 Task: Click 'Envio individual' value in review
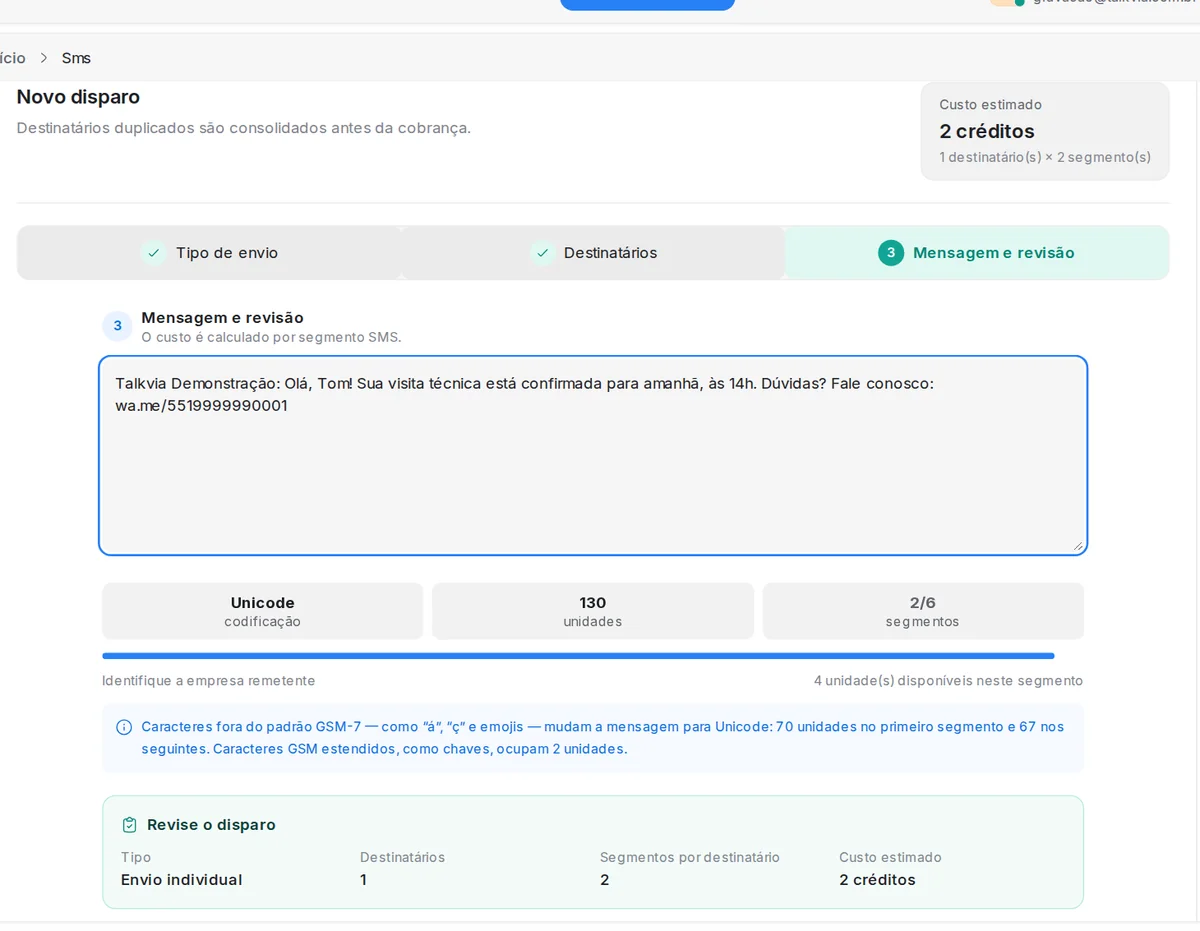tap(182, 880)
